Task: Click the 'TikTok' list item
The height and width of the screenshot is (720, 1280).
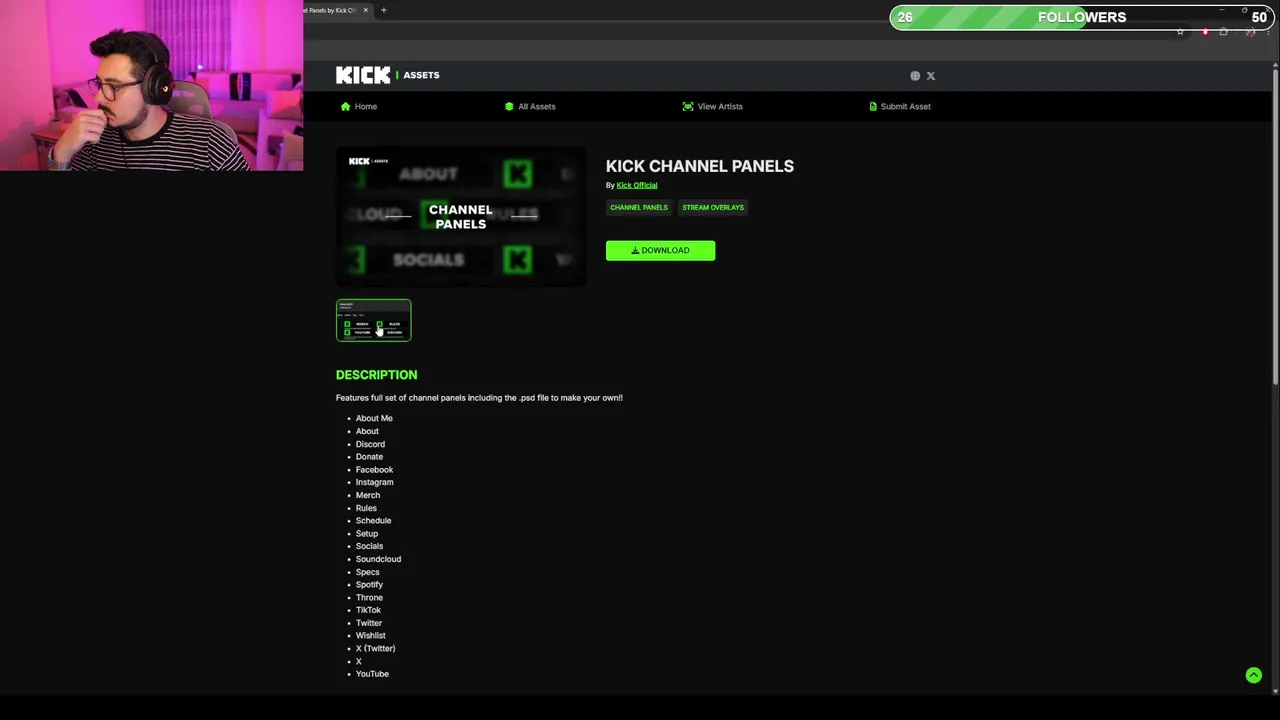Action: click(368, 610)
